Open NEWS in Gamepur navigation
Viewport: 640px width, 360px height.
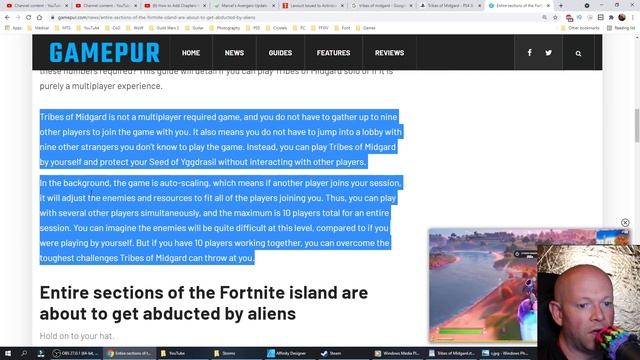coord(234,53)
